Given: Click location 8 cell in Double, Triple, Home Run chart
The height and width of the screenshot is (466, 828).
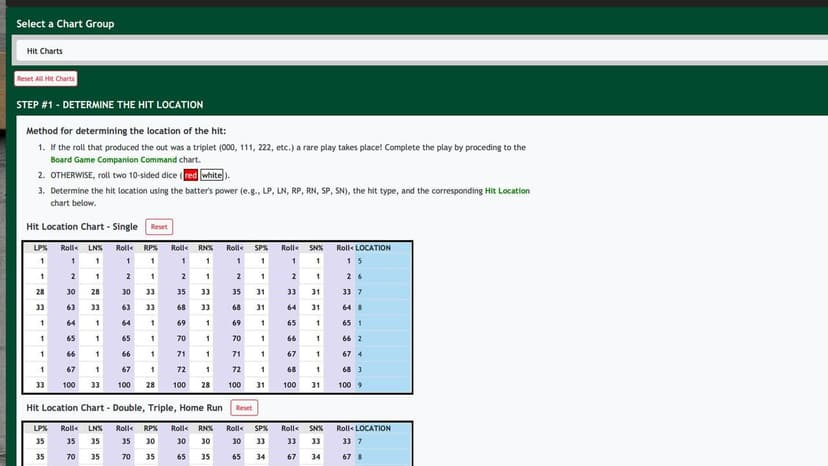Looking at the screenshot, I should point(383,457).
